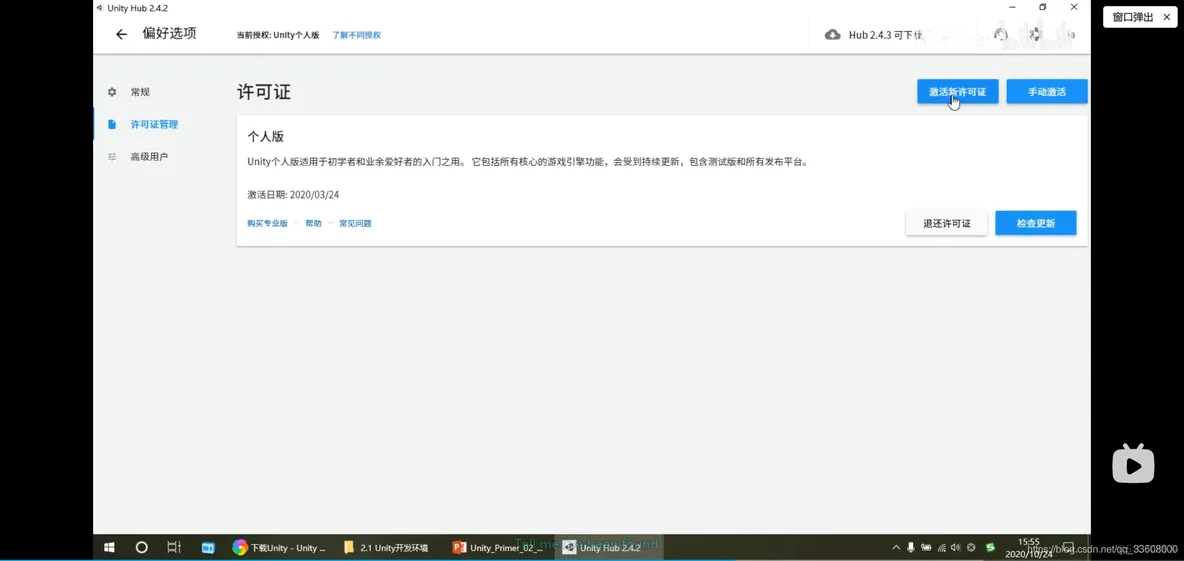This screenshot has height=561, width=1184.
Task: Click the battery tray icon
Action: coord(926,547)
